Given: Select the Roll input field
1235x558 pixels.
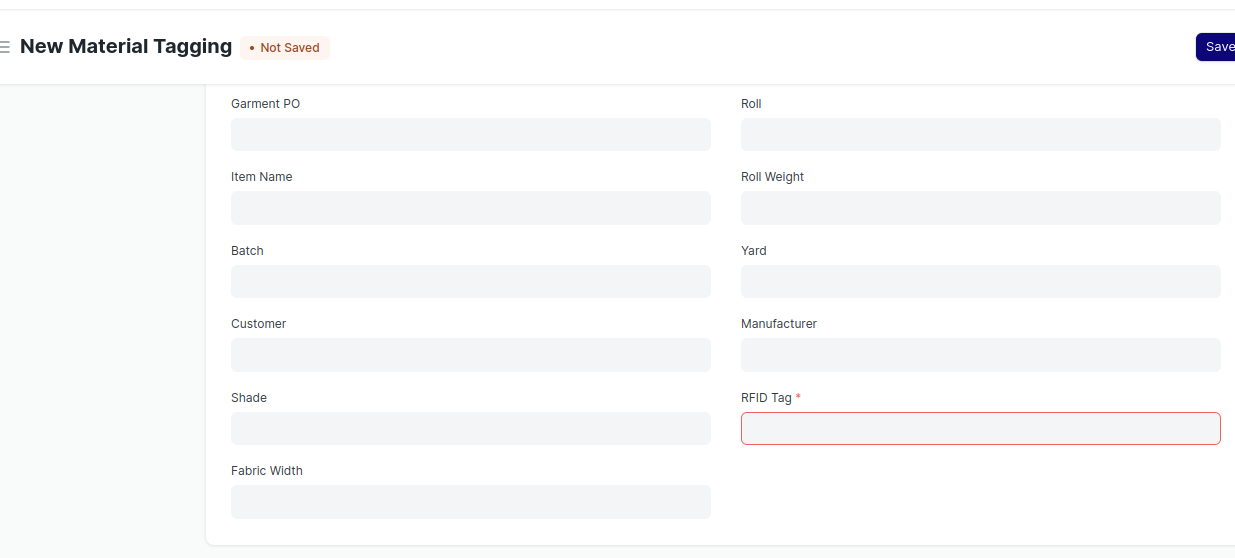Looking at the screenshot, I should (x=981, y=134).
